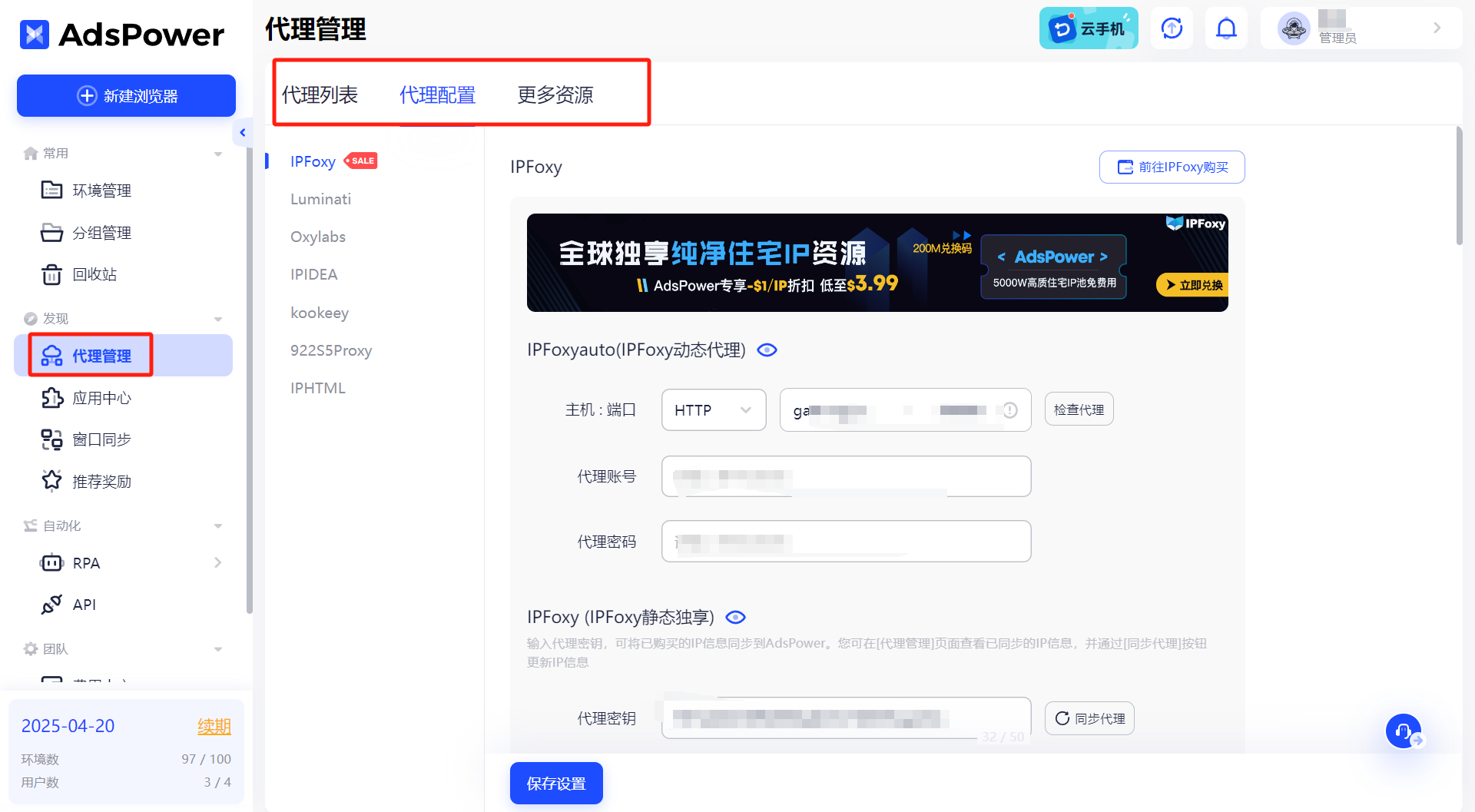Toggle visibility eye for IPFoxyauto section
The width and height of the screenshot is (1475, 812).
tap(767, 350)
